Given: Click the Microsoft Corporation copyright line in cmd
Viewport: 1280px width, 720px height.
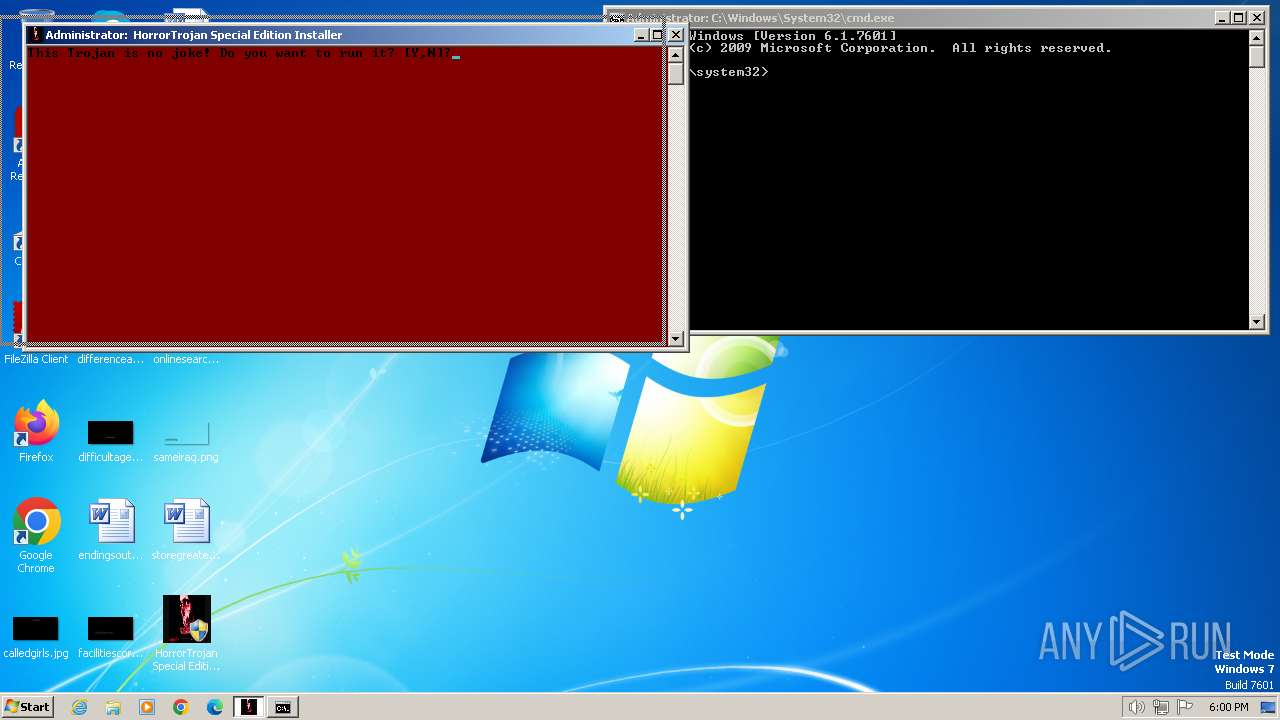Looking at the screenshot, I should [900, 48].
